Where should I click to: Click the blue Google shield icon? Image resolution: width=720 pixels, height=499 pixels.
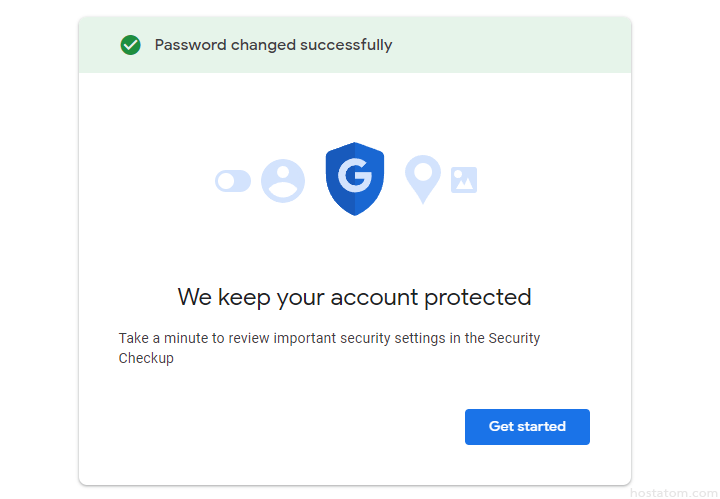pos(355,178)
